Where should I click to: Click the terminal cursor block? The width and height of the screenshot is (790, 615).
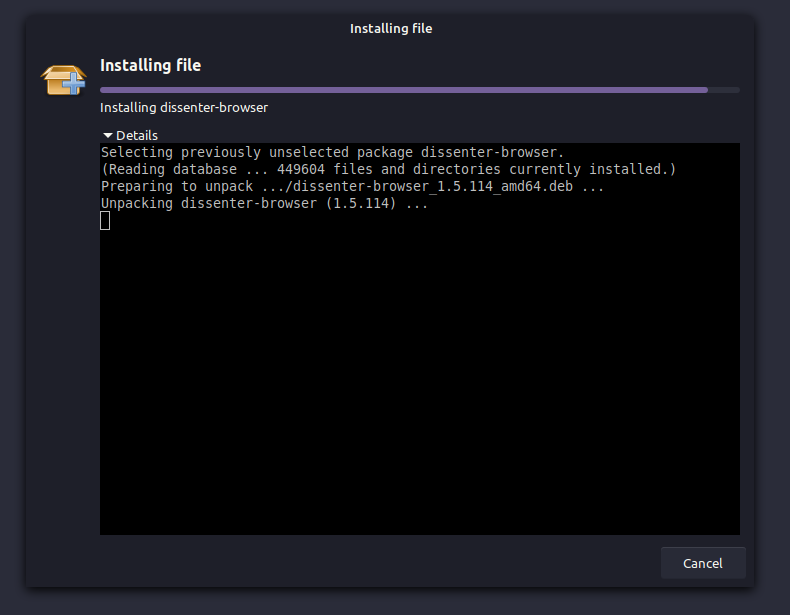coord(105,221)
